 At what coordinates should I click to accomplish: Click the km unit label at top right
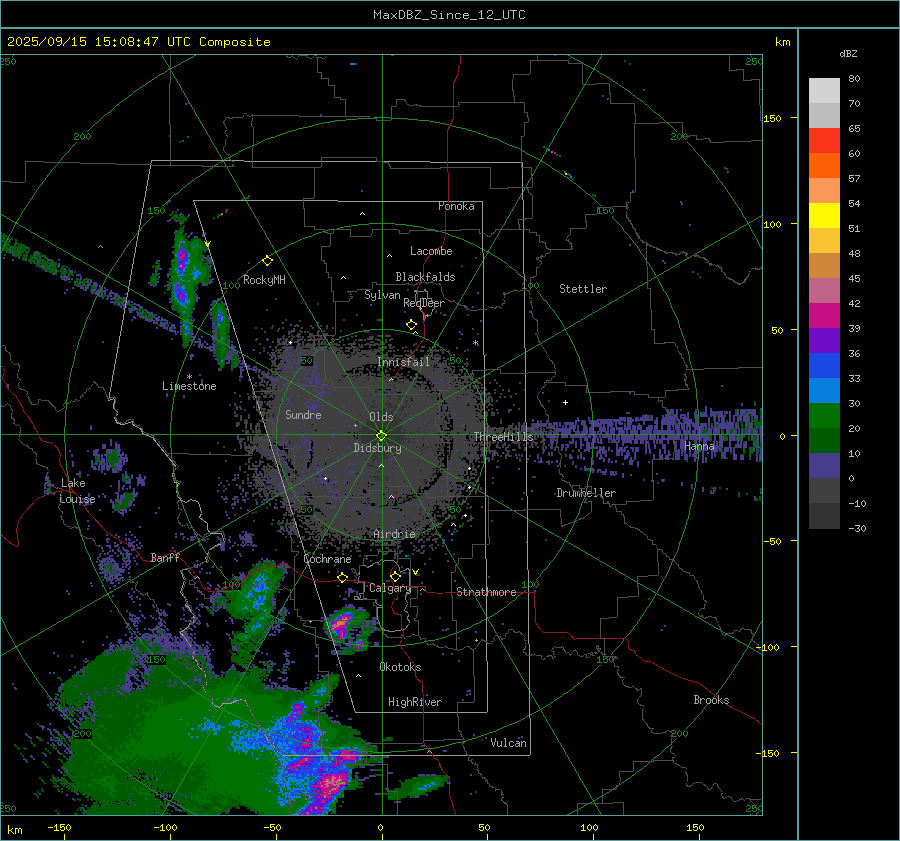(x=782, y=42)
